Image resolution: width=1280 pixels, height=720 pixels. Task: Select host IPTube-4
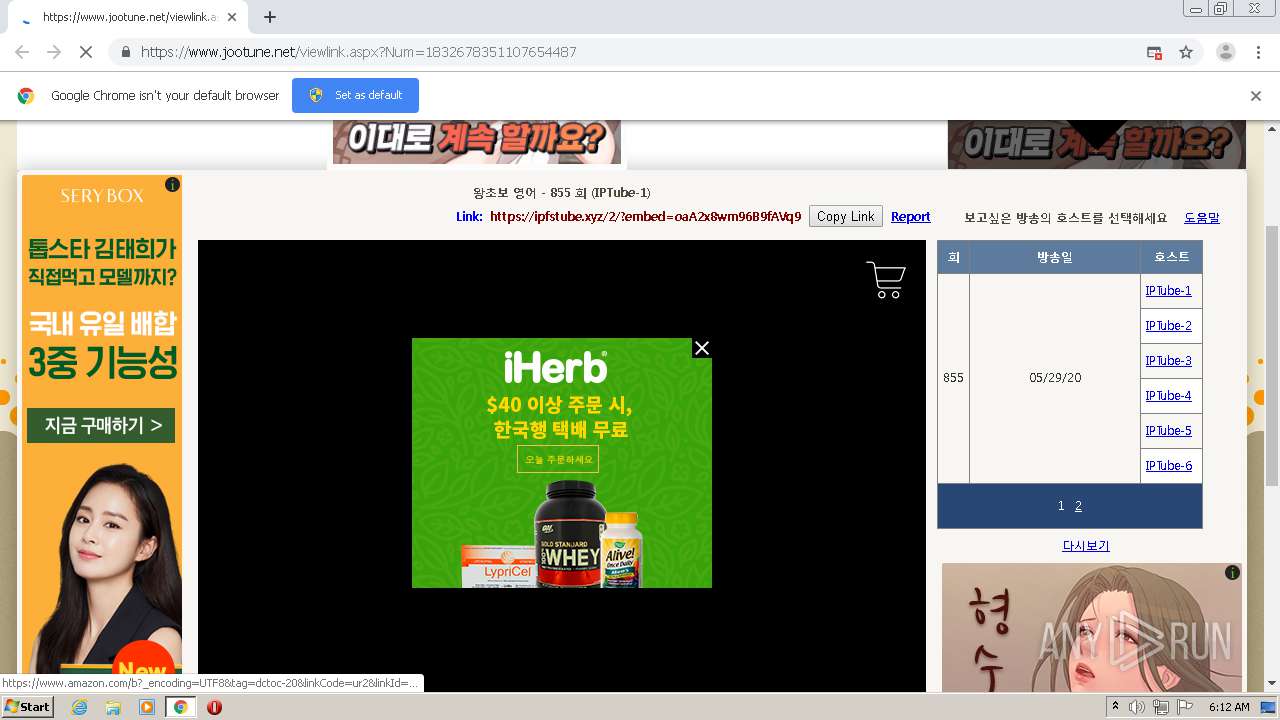point(1168,396)
